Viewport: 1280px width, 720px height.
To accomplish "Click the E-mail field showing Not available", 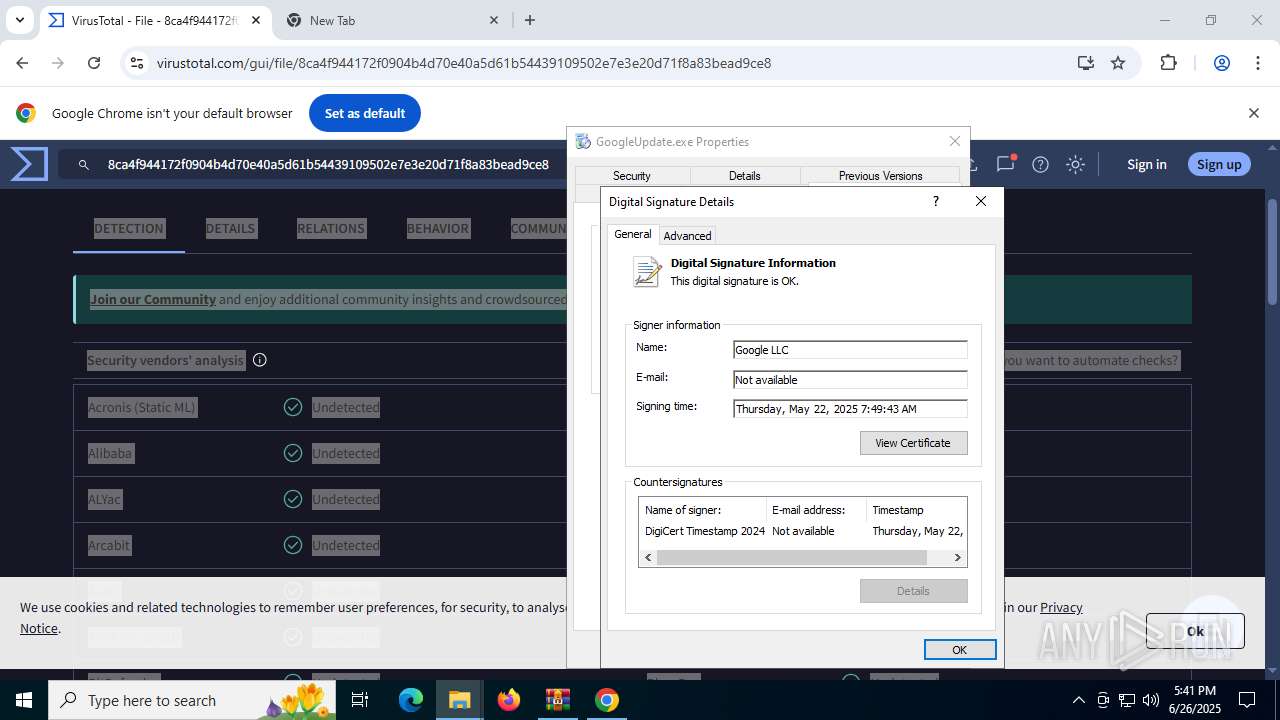I will 850,380.
